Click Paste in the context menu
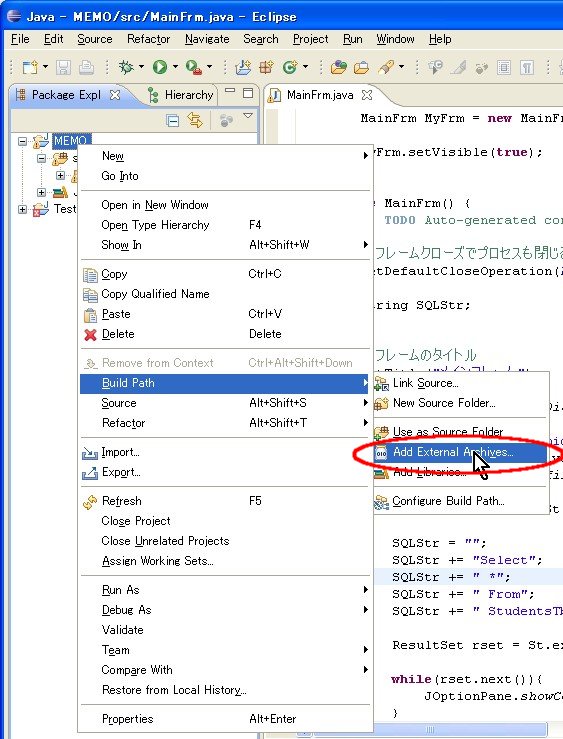This screenshot has width=563, height=739. click(x=225, y=314)
